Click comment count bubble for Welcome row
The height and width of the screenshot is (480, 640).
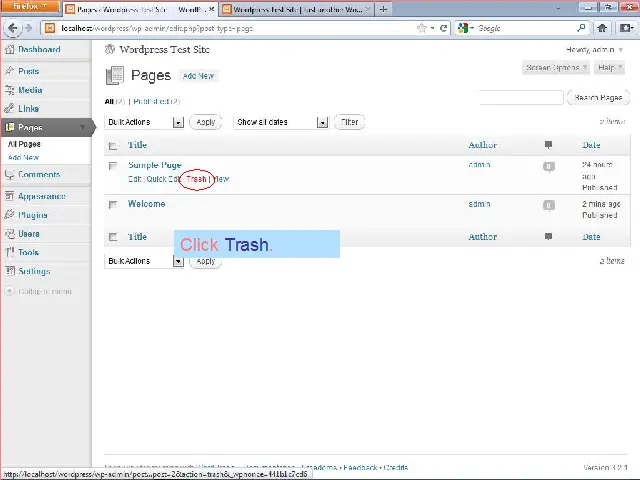coord(549,205)
